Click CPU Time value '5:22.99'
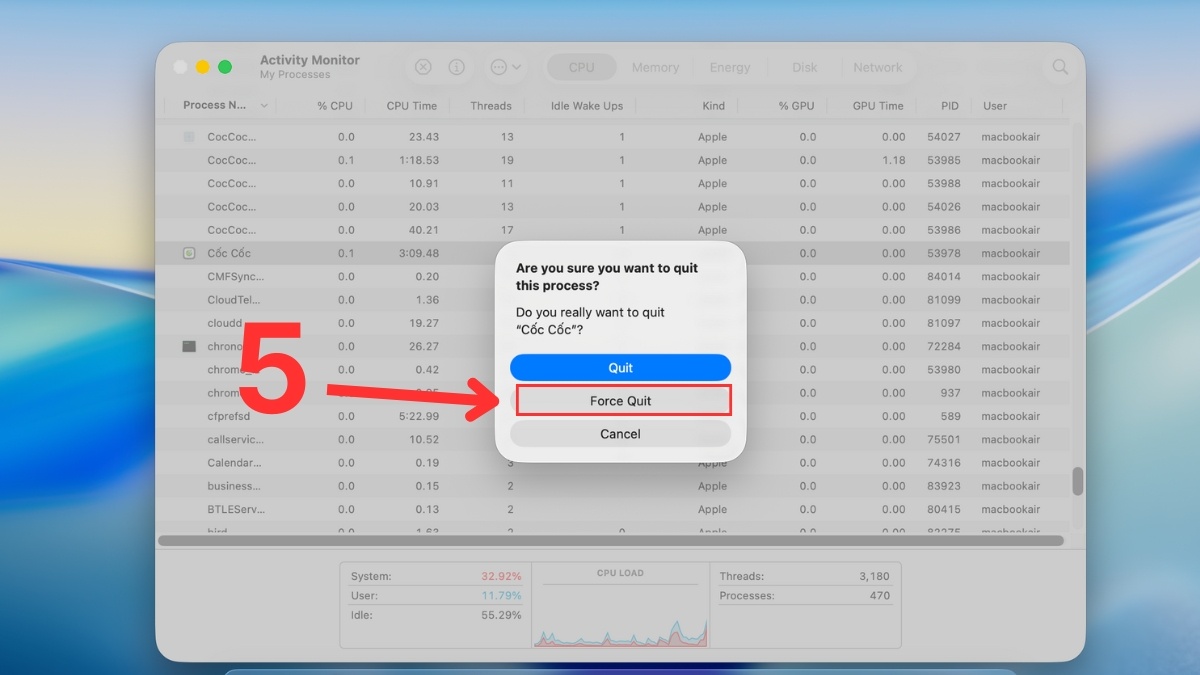The width and height of the screenshot is (1200, 675). [419, 416]
